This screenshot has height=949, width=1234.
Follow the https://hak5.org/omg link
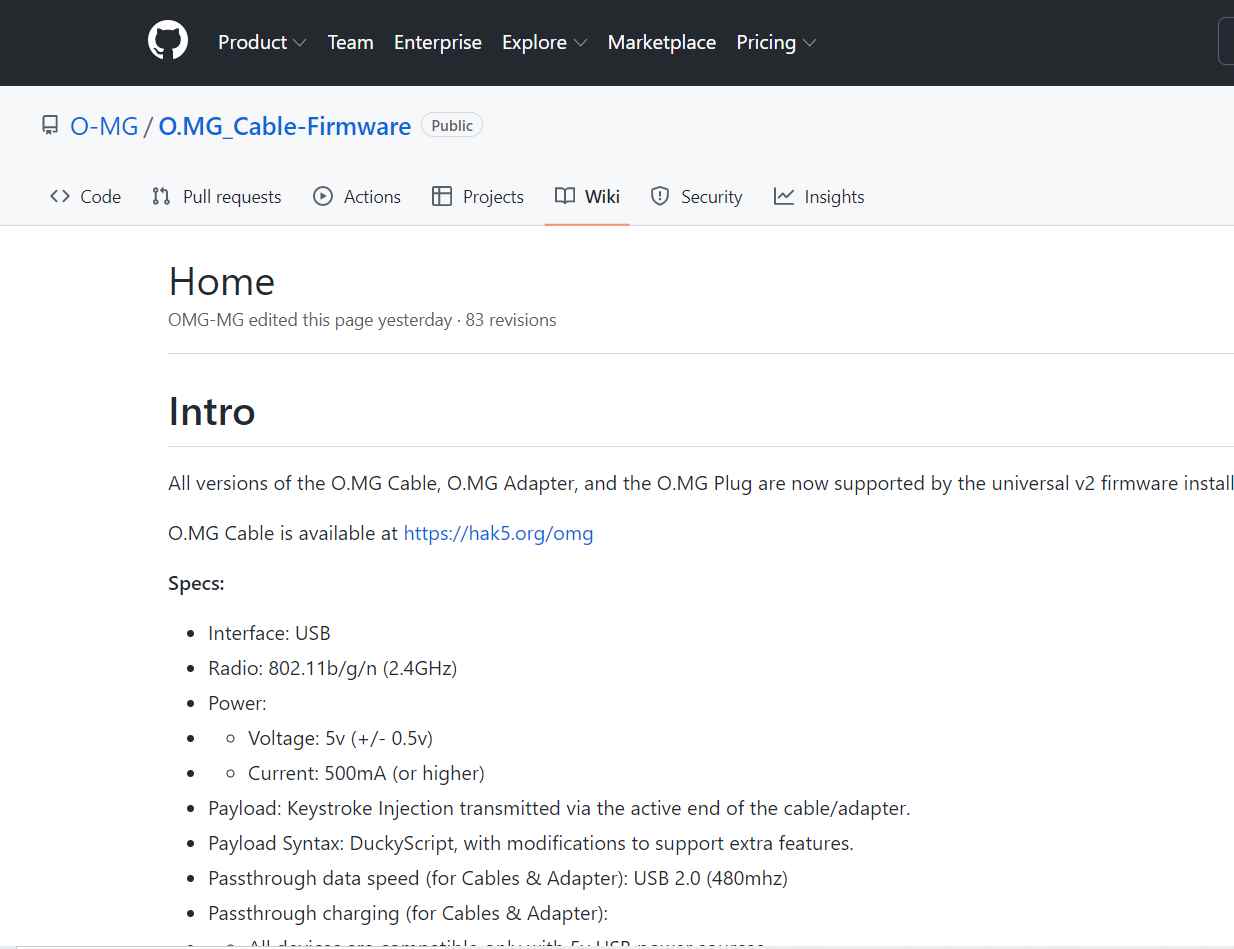click(498, 533)
